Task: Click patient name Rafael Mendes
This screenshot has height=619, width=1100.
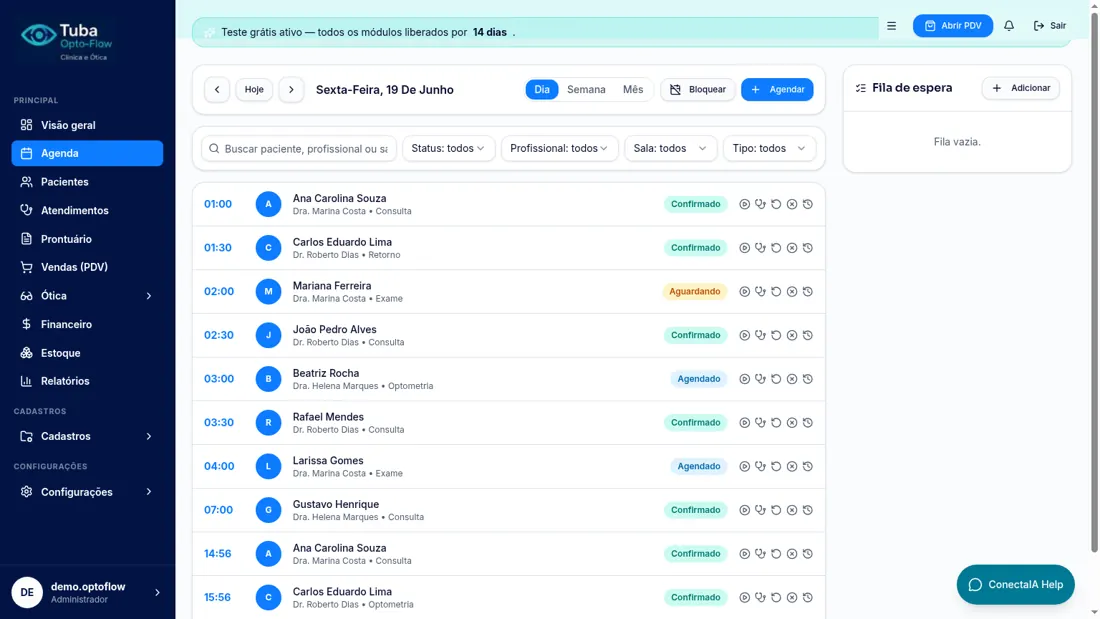Action: 328,417
